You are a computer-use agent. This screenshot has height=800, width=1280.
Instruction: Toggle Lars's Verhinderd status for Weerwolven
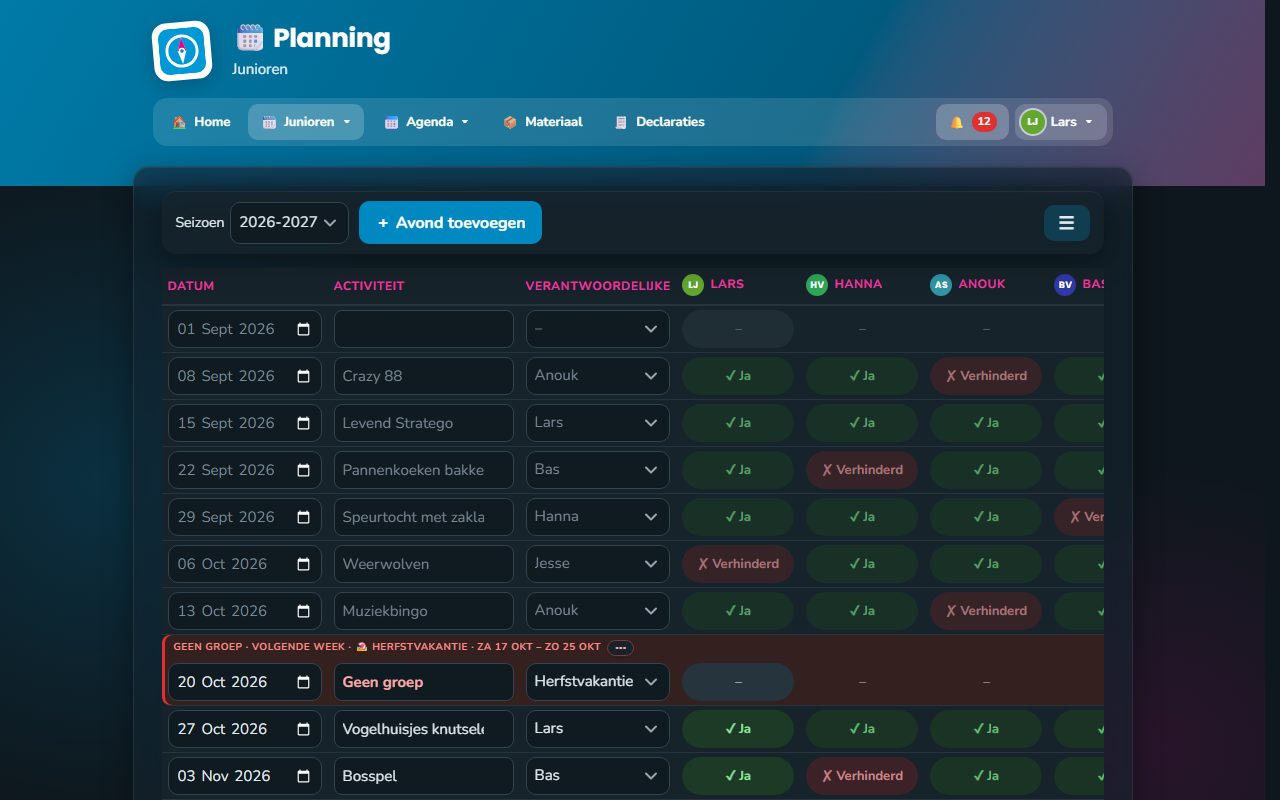point(738,564)
